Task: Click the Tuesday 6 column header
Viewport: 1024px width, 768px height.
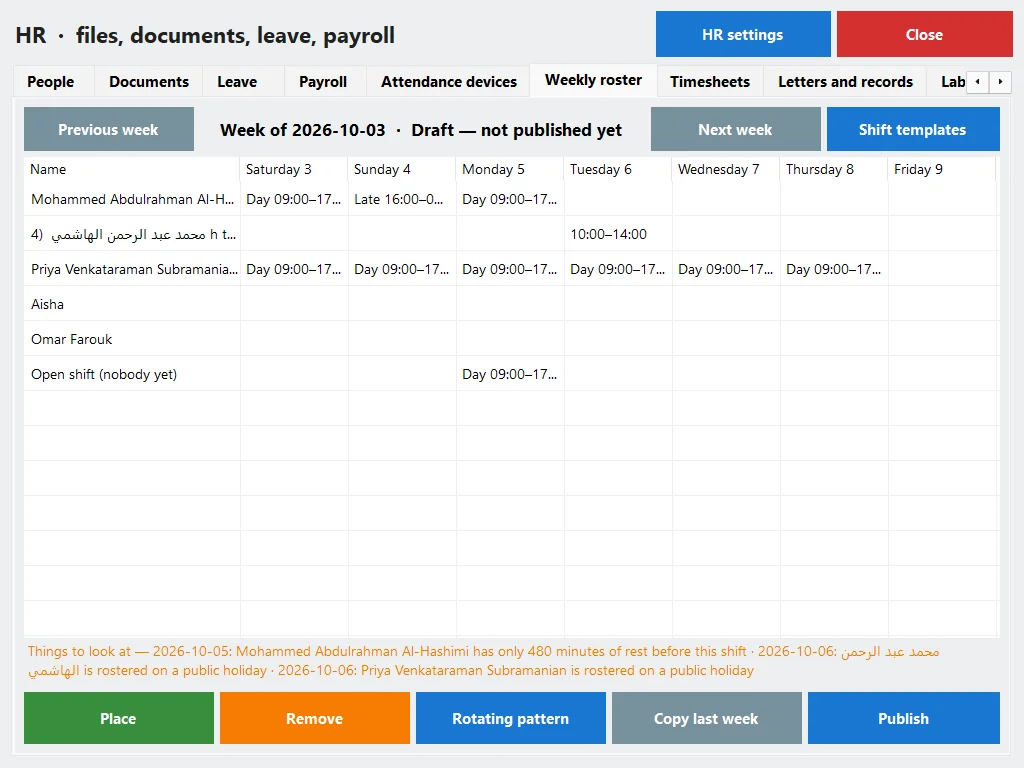Action: (x=618, y=169)
